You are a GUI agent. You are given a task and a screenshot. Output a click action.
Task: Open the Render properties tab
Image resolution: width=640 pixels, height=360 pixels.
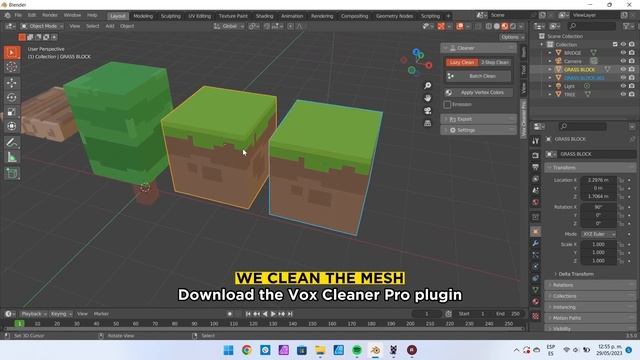click(536, 156)
